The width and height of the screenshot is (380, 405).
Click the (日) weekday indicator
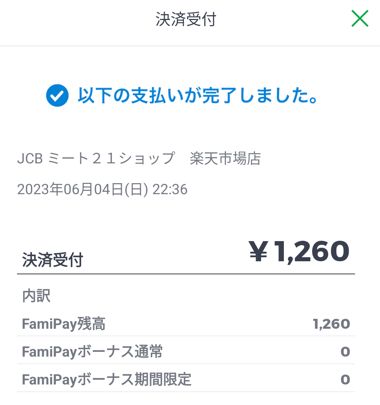click(x=136, y=189)
